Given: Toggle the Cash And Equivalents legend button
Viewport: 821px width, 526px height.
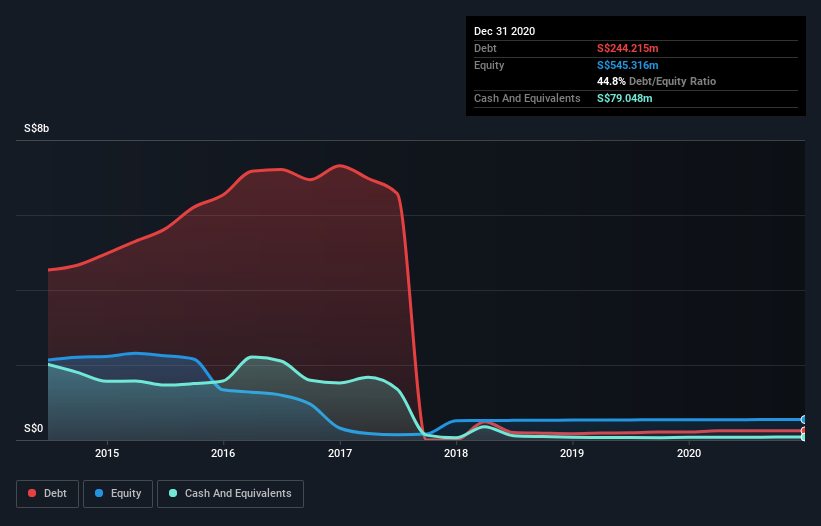Looking at the screenshot, I should (230, 494).
